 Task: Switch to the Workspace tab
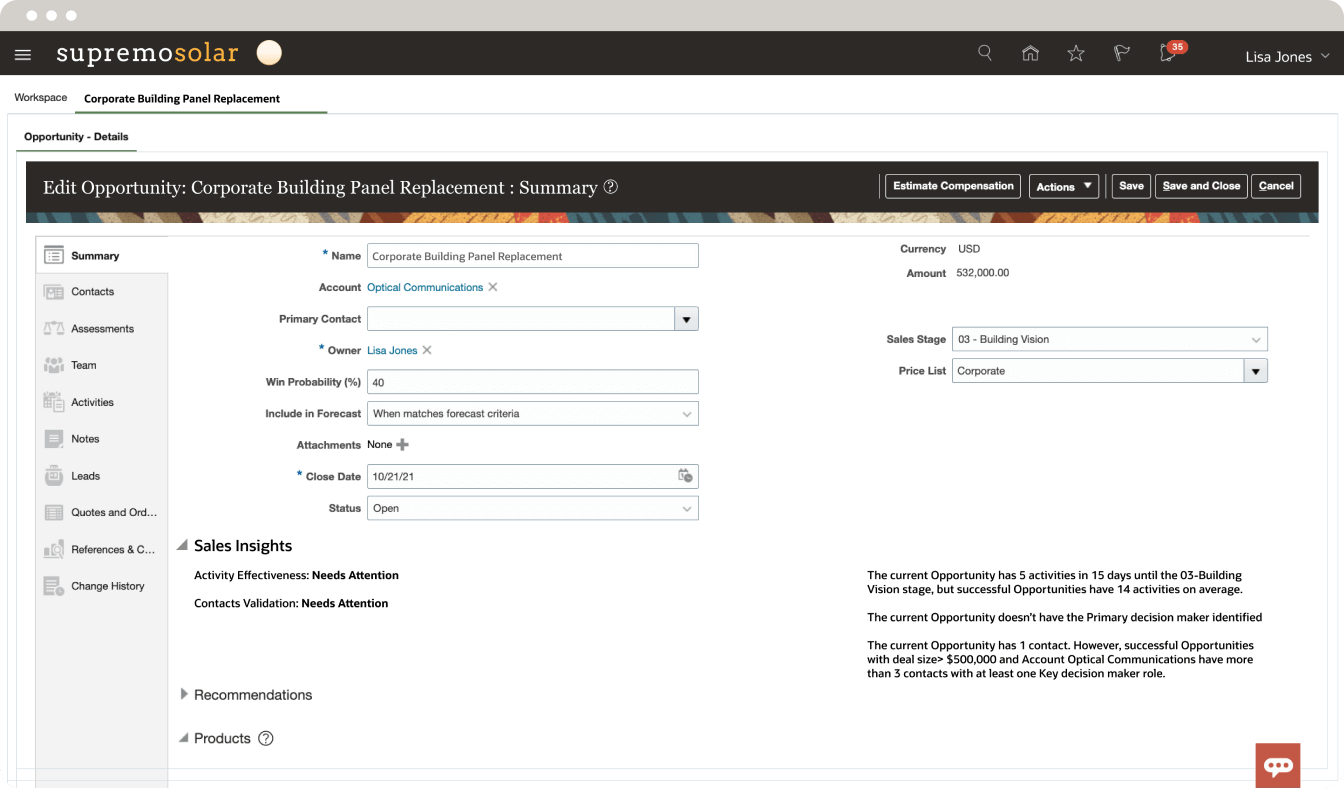[x=40, y=97]
